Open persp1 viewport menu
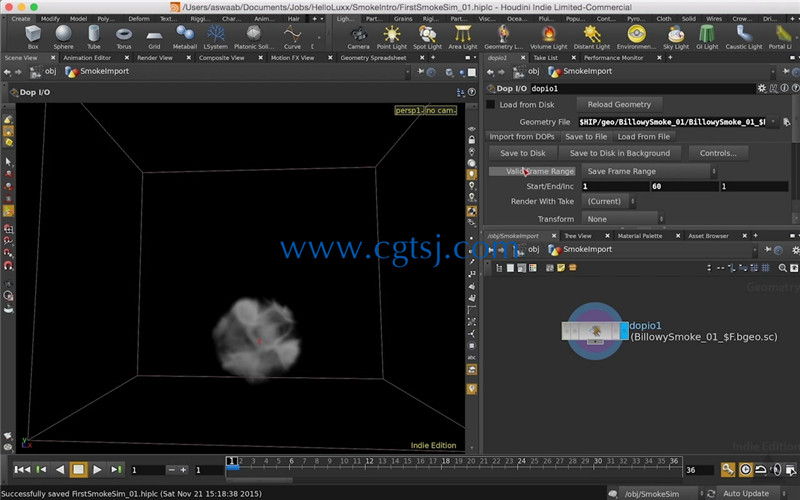The image size is (800, 500). tap(409, 110)
